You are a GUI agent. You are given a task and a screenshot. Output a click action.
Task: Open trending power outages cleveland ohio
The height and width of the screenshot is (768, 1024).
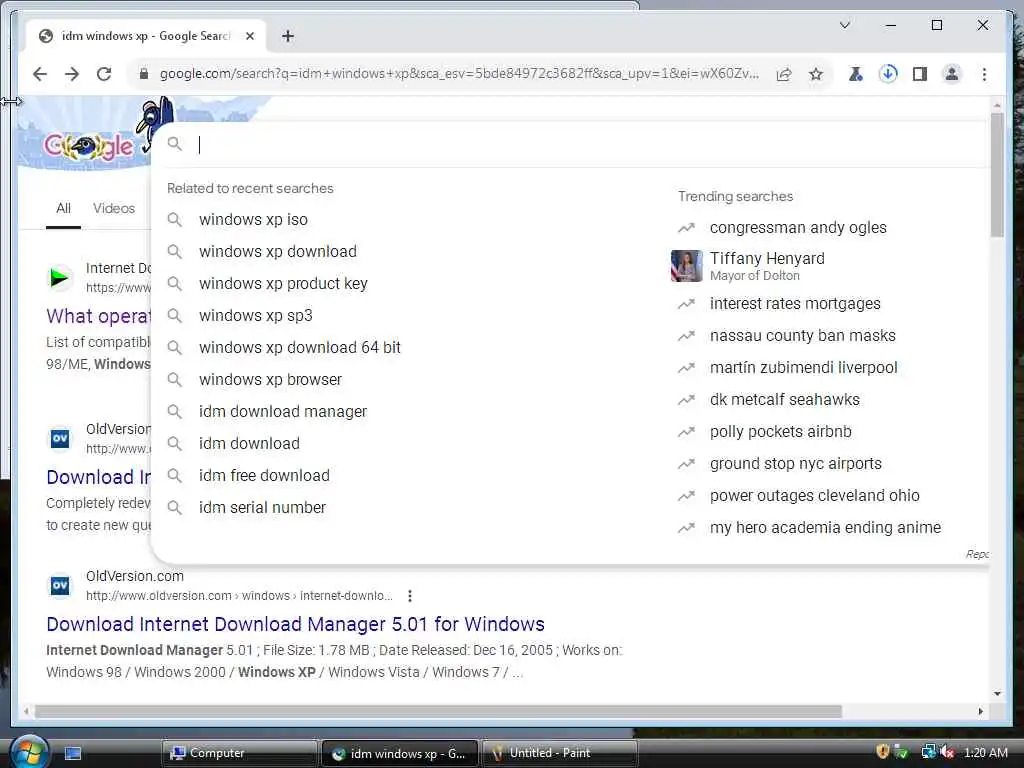pos(814,496)
